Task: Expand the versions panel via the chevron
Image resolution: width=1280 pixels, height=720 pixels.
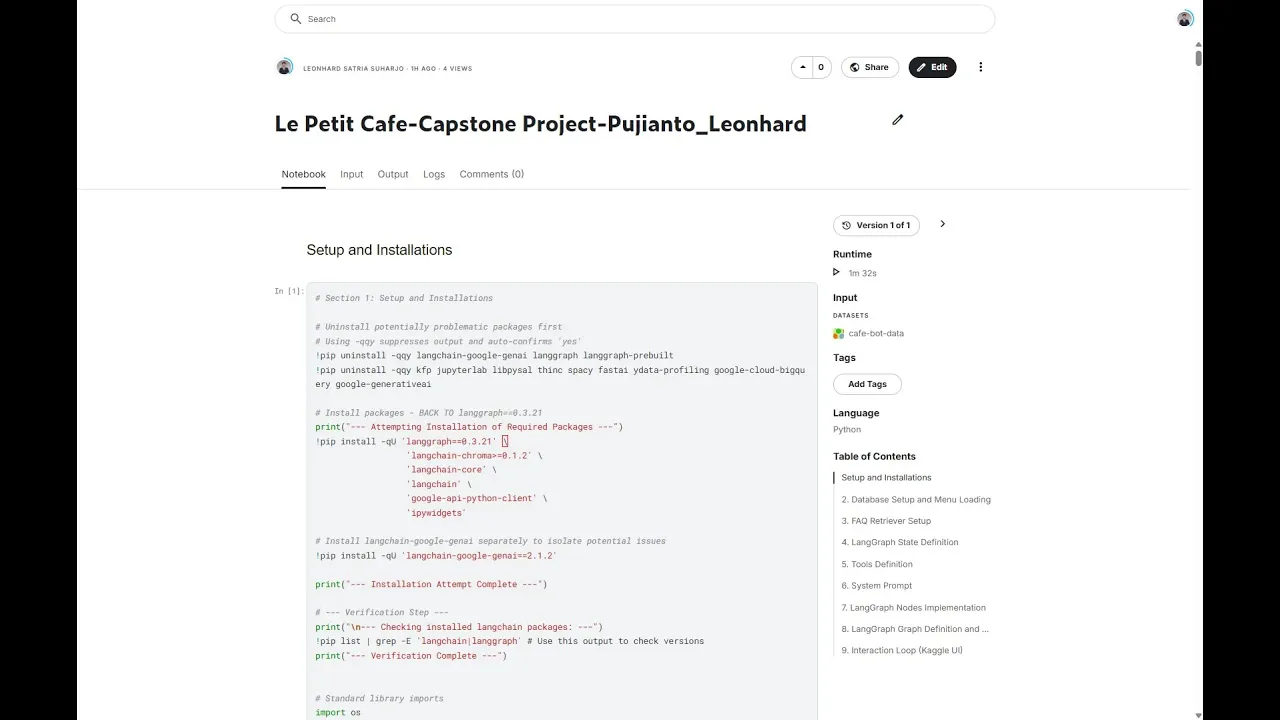Action: click(942, 224)
